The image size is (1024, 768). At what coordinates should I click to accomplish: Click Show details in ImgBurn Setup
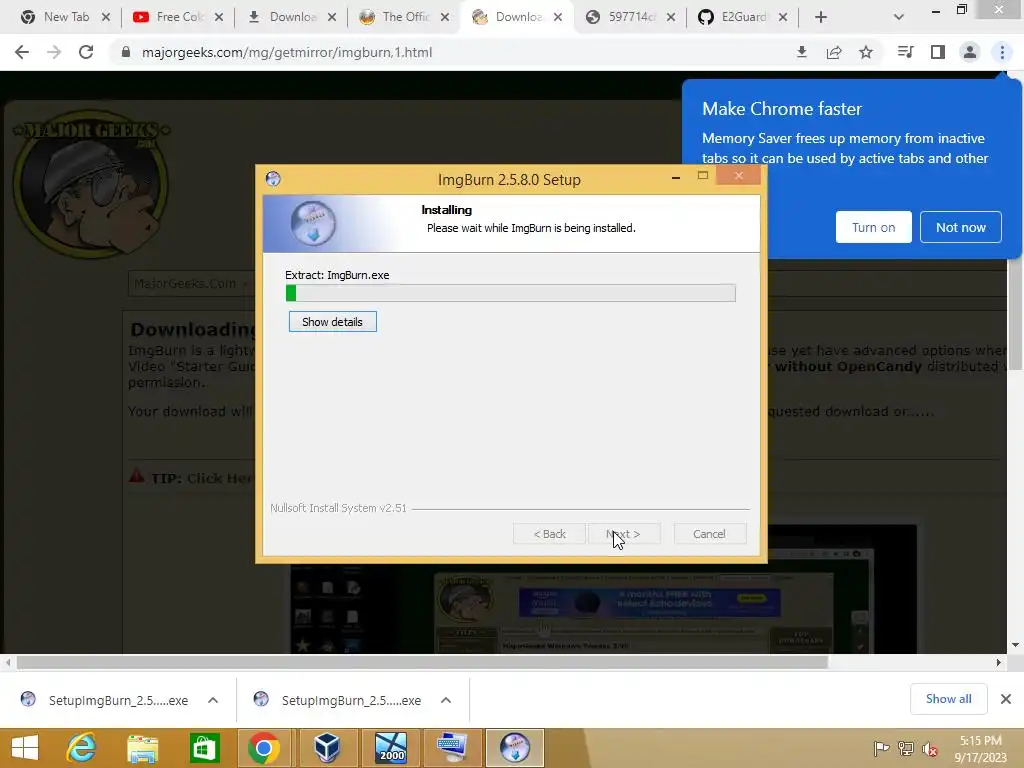coord(332,322)
